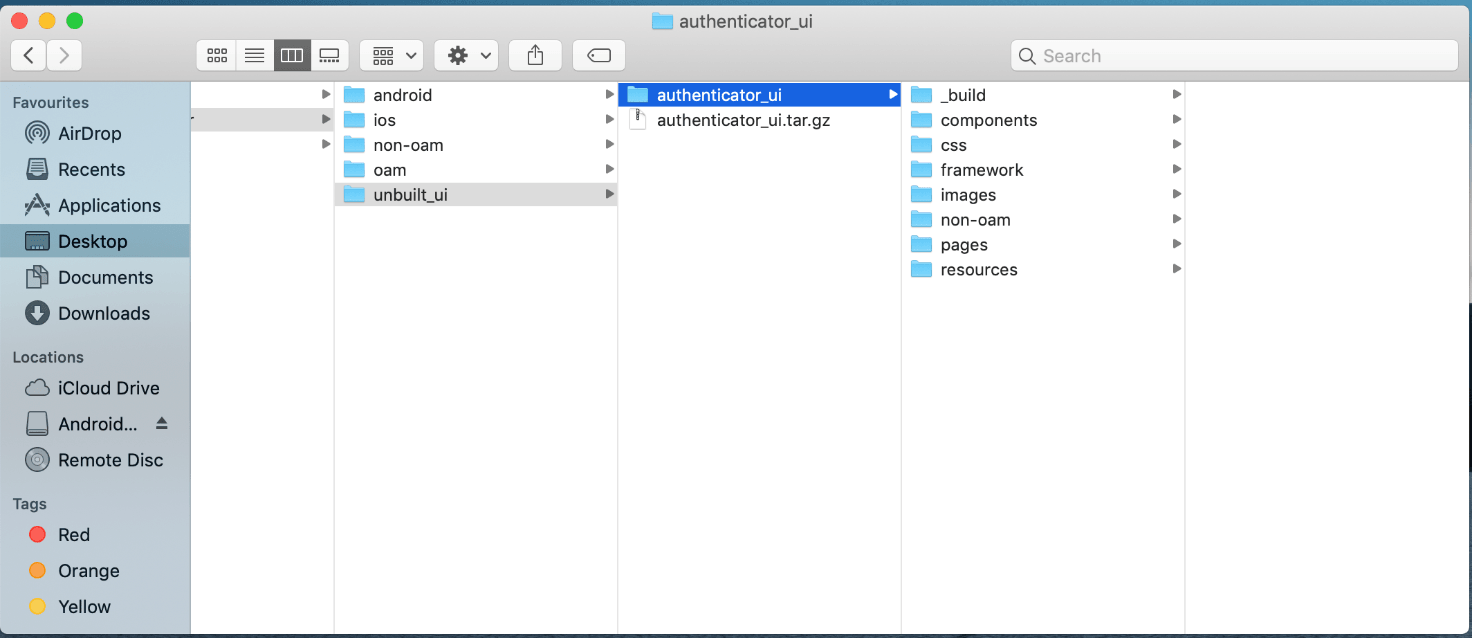1472x638 pixels.
Task: Select the oam folder
Action: (x=475, y=170)
